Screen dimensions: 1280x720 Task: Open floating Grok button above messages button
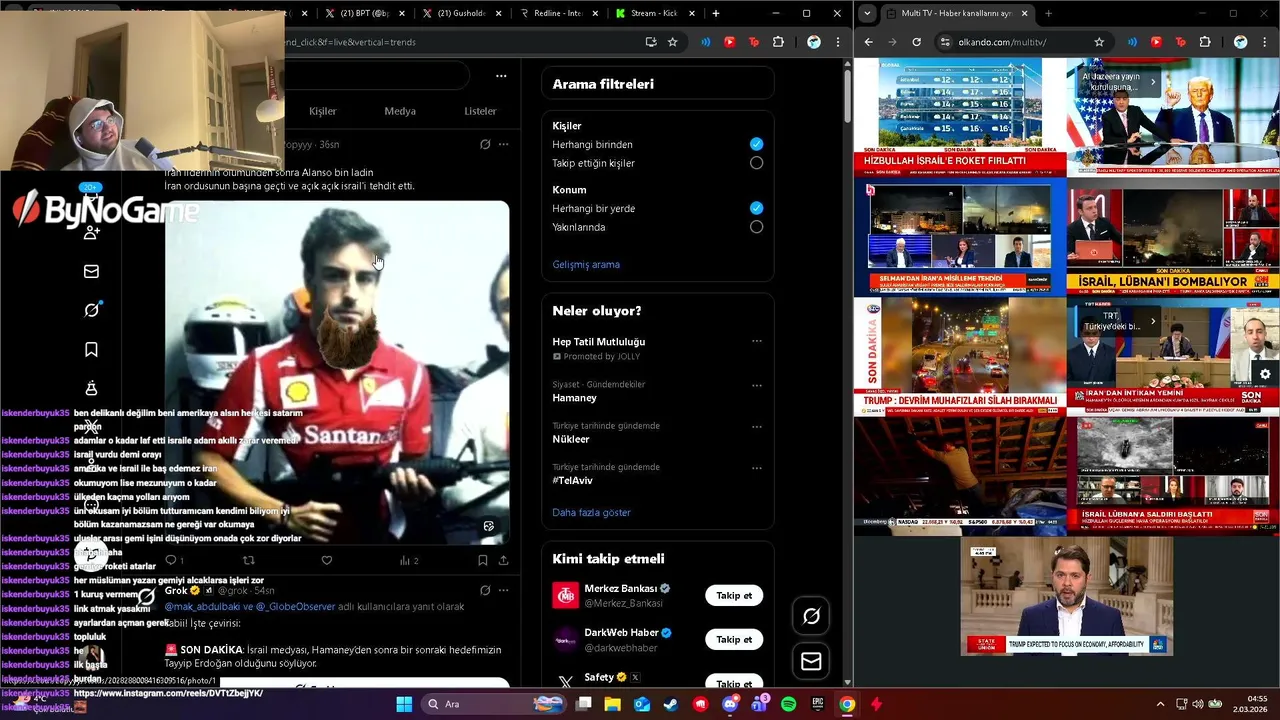pos(811,617)
